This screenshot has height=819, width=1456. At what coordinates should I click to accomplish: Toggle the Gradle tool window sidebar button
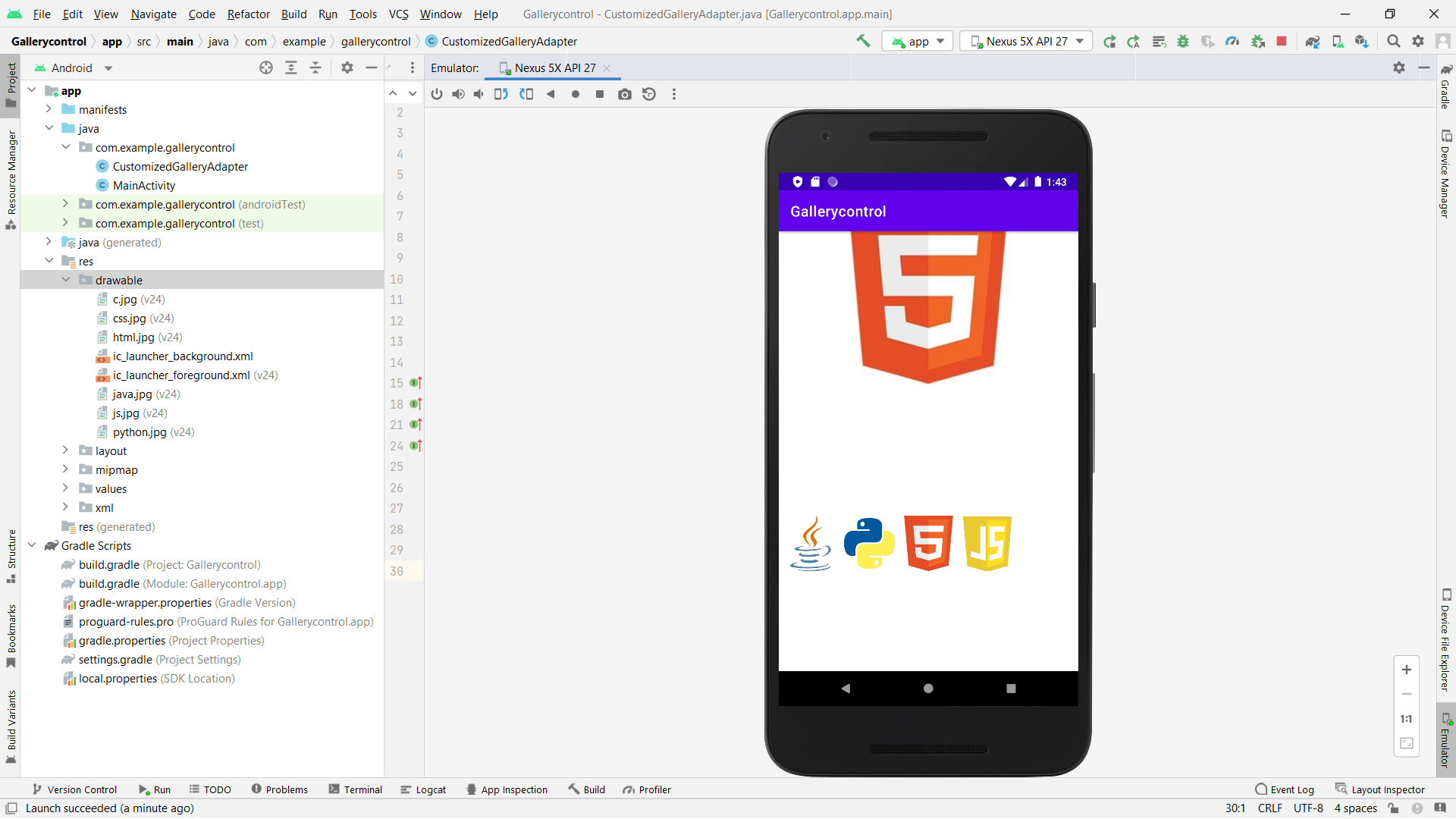(x=1445, y=86)
